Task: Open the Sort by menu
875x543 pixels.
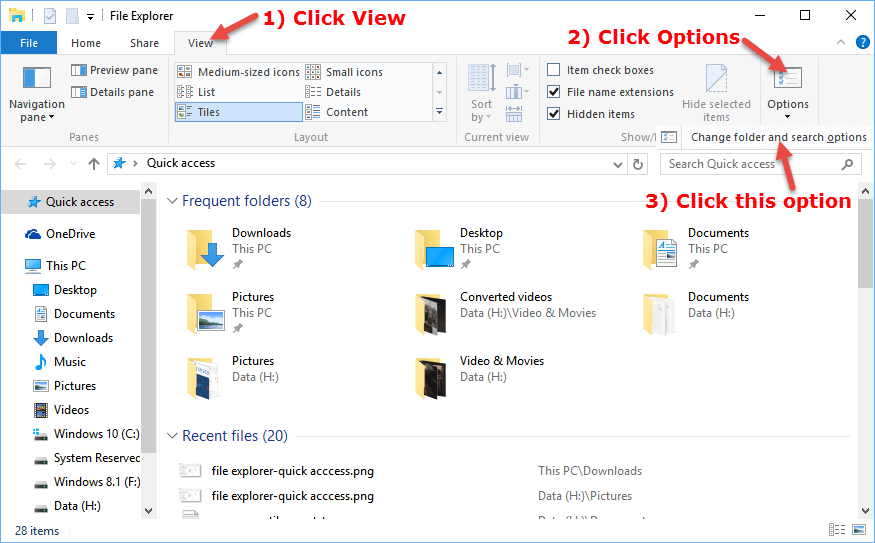Action: click(x=481, y=94)
